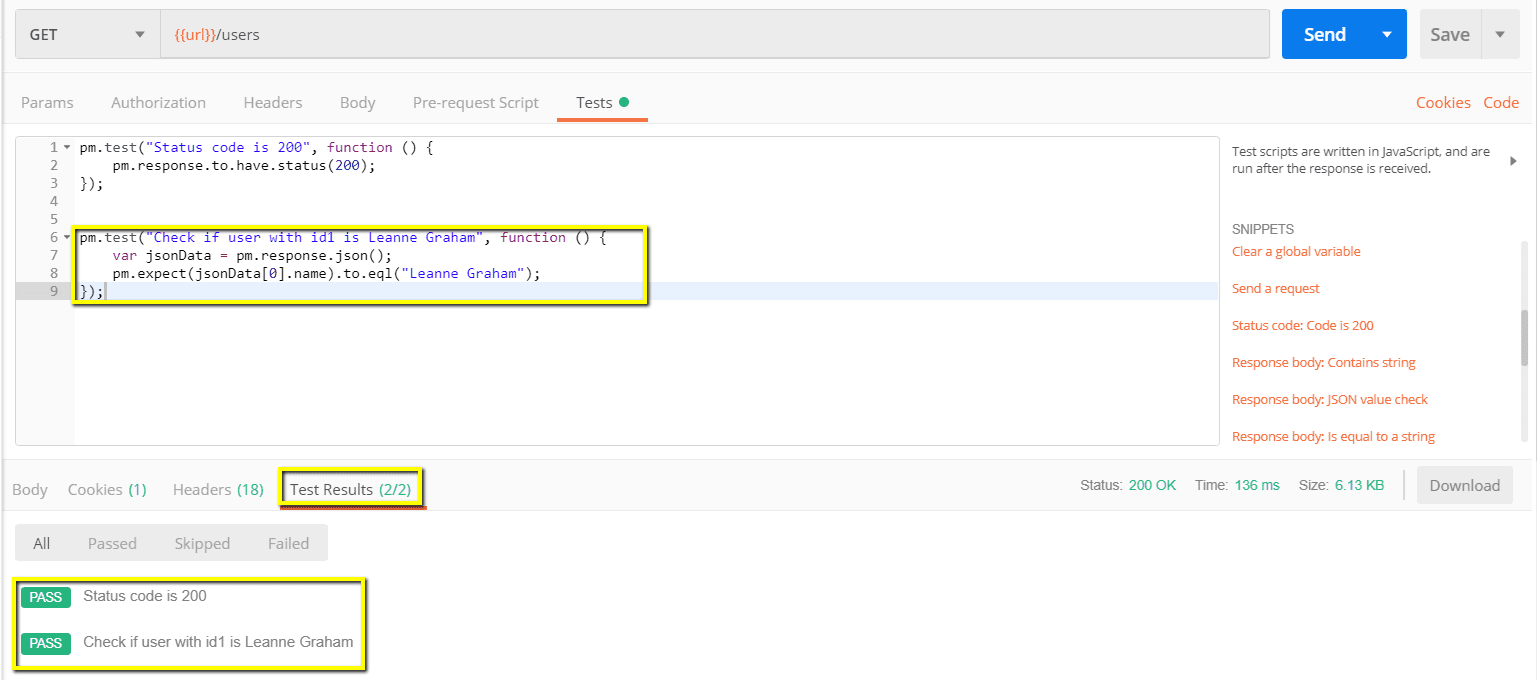Image resolution: width=1537 pixels, height=680 pixels.
Task: Click the Save button
Action: point(1449,35)
